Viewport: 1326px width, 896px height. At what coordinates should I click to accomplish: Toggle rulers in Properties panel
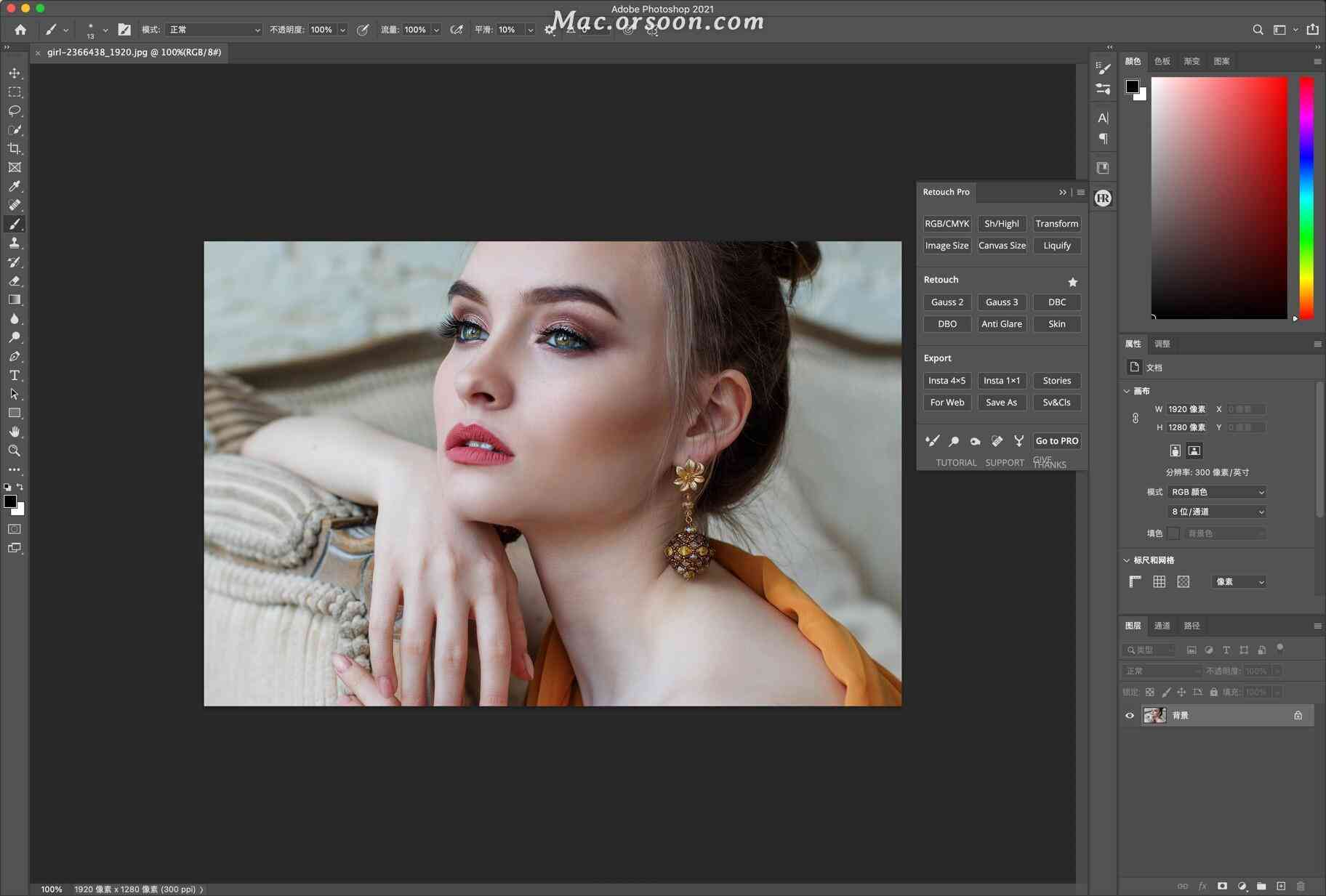tap(1135, 581)
